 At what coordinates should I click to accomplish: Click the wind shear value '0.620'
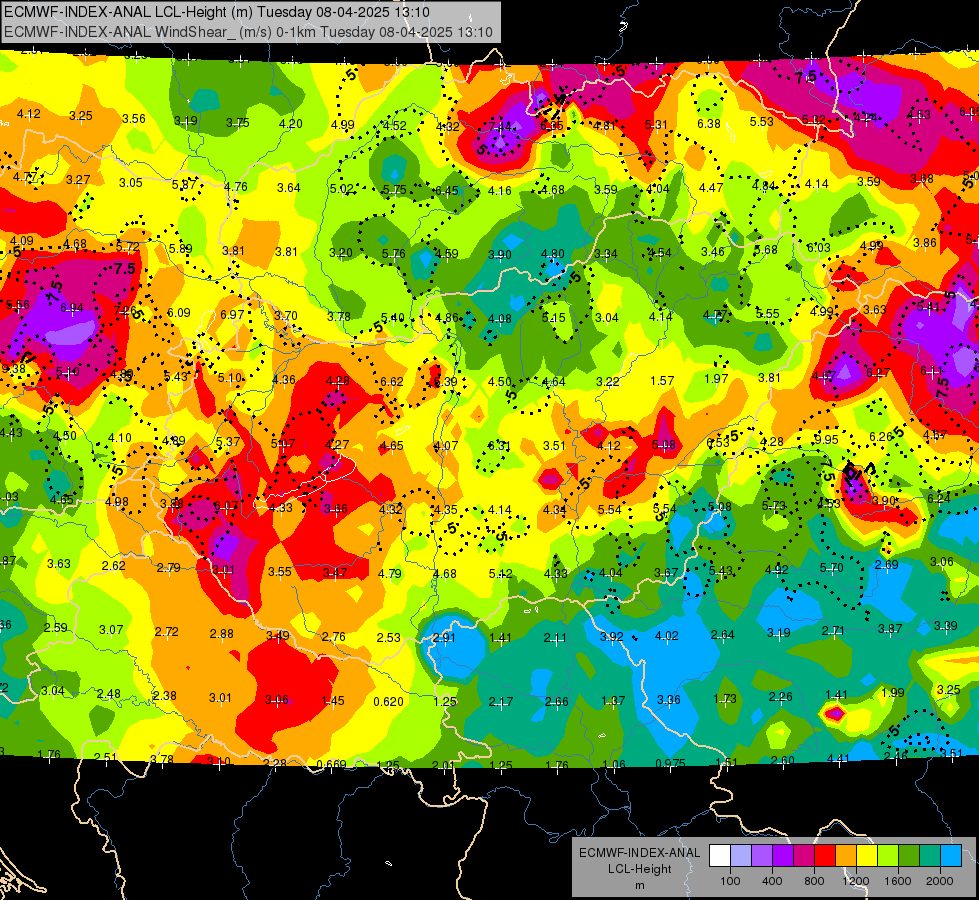point(388,702)
